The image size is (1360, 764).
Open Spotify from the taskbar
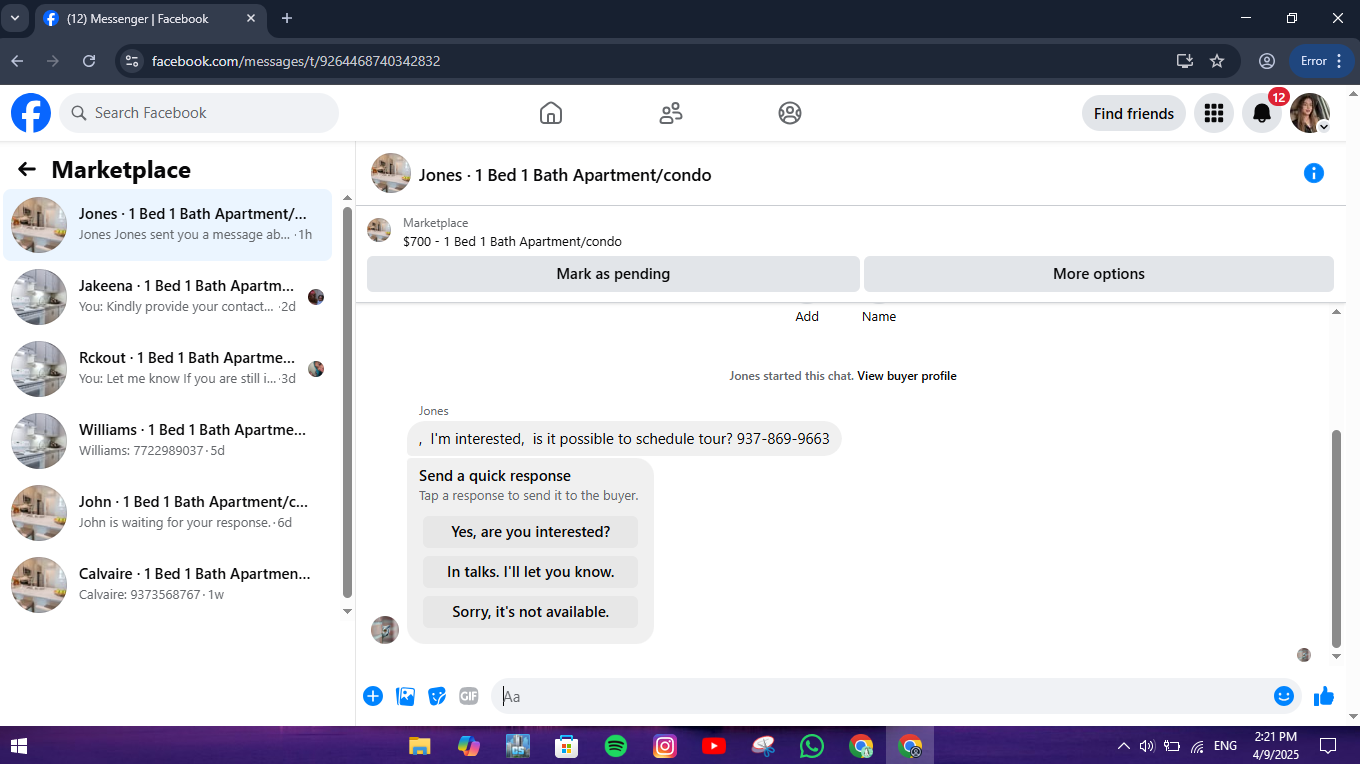pos(616,745)
